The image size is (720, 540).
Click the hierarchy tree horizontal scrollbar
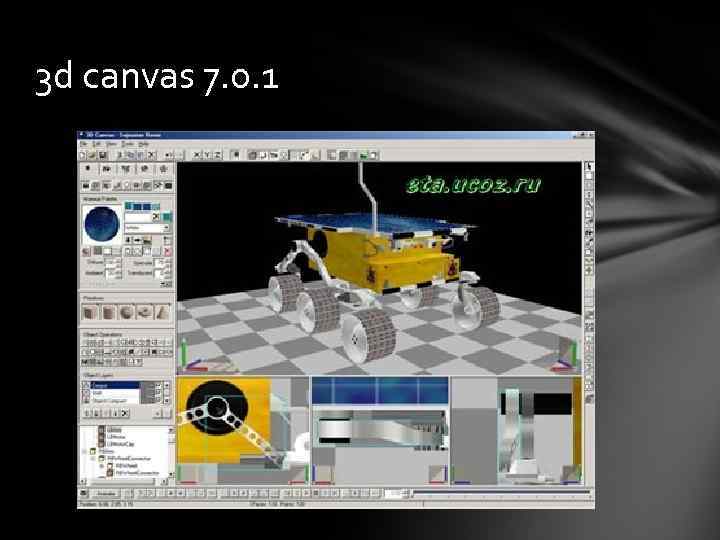(123, 482)
